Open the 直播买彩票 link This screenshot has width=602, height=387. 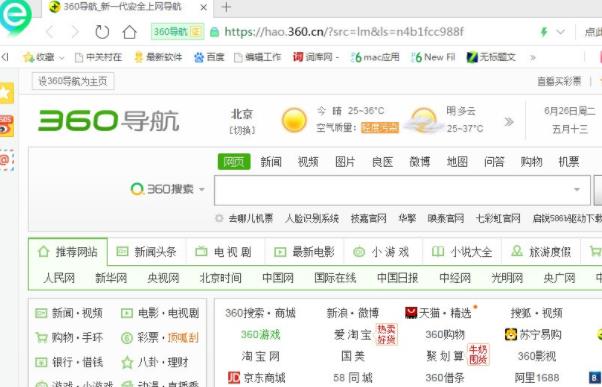559,81
